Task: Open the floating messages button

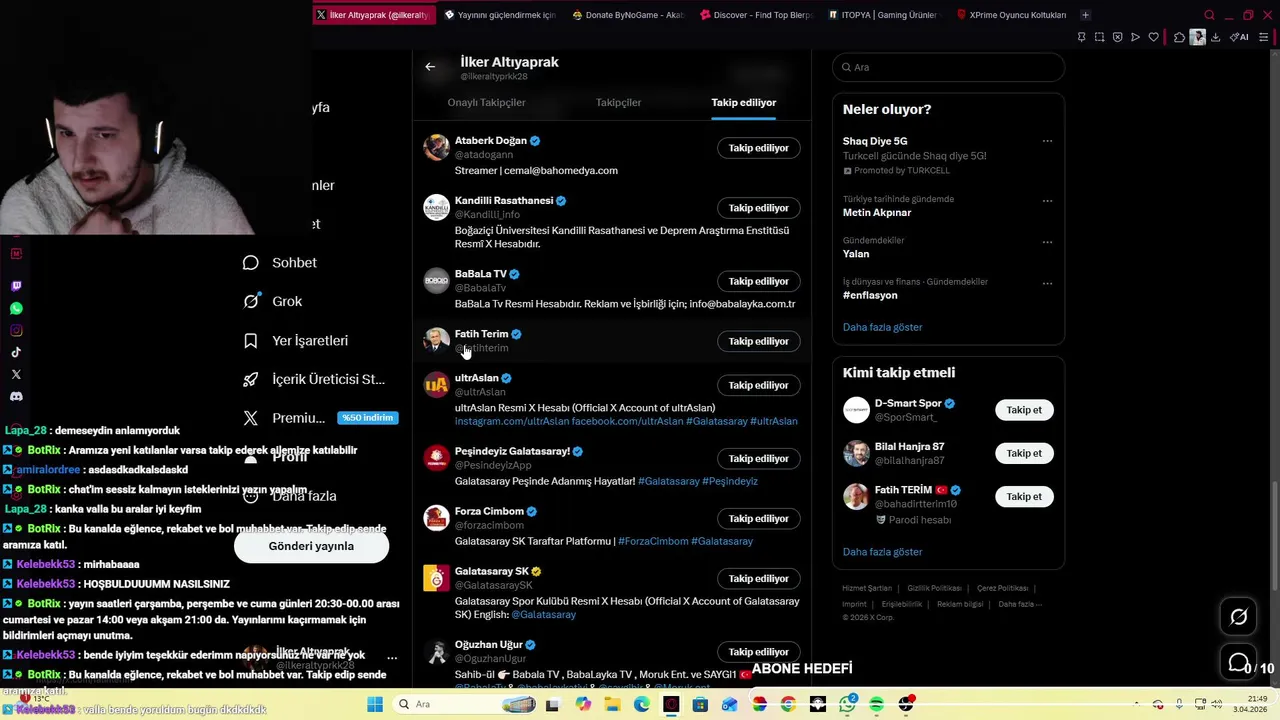Action: pos(1238,663)
